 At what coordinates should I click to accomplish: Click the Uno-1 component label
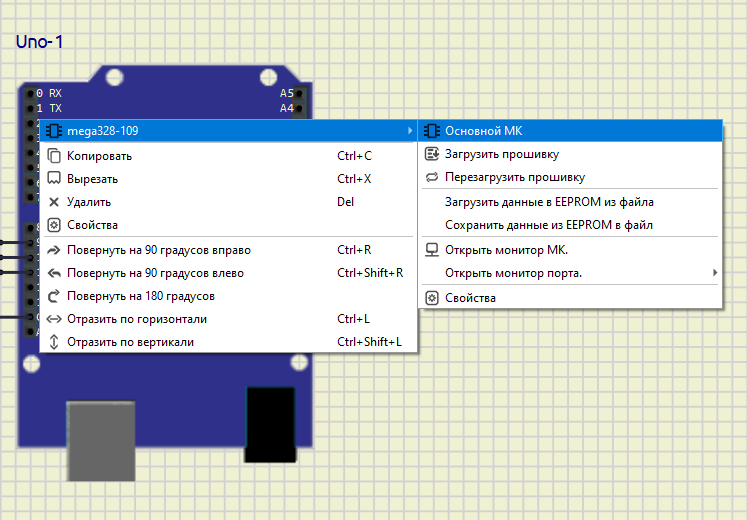(40, 42)
